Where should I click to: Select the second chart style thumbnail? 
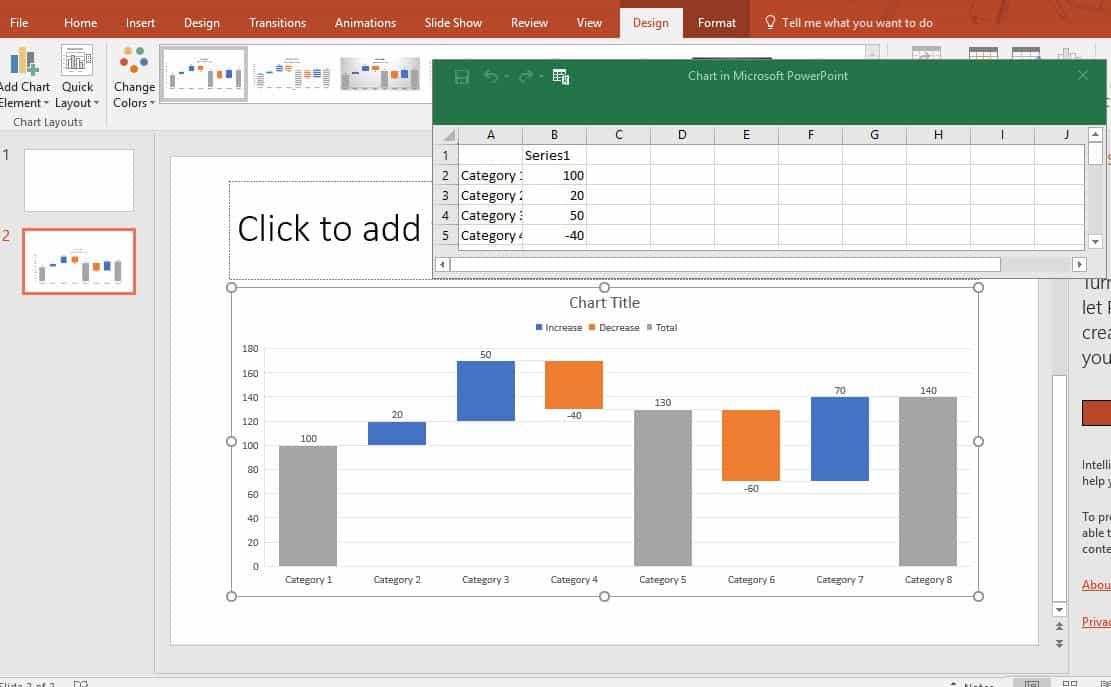coord(292,74)
